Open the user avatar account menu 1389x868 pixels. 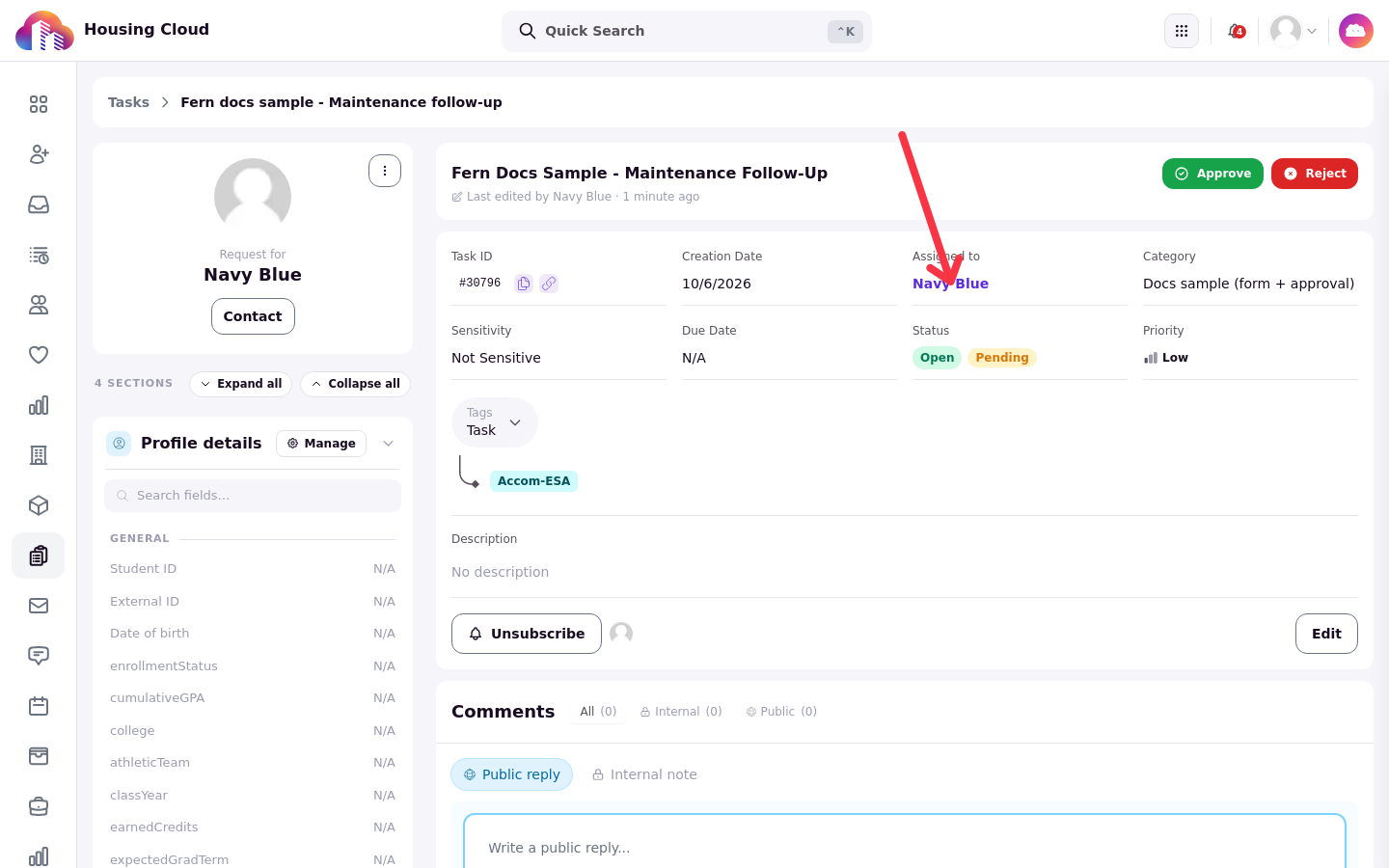point(1294,31)
